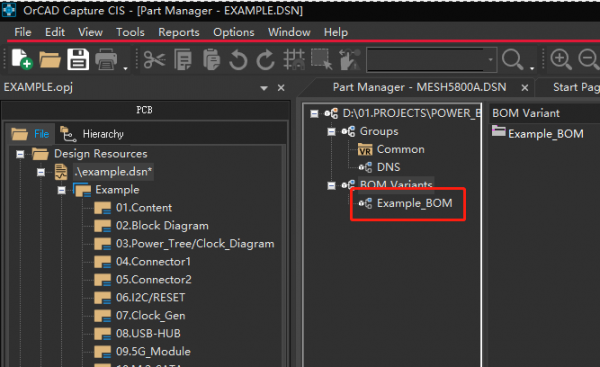Click the Print toolbar icon
Viewport: 600px width, 367px height.
pyautogui.click(x=106, y=60)
